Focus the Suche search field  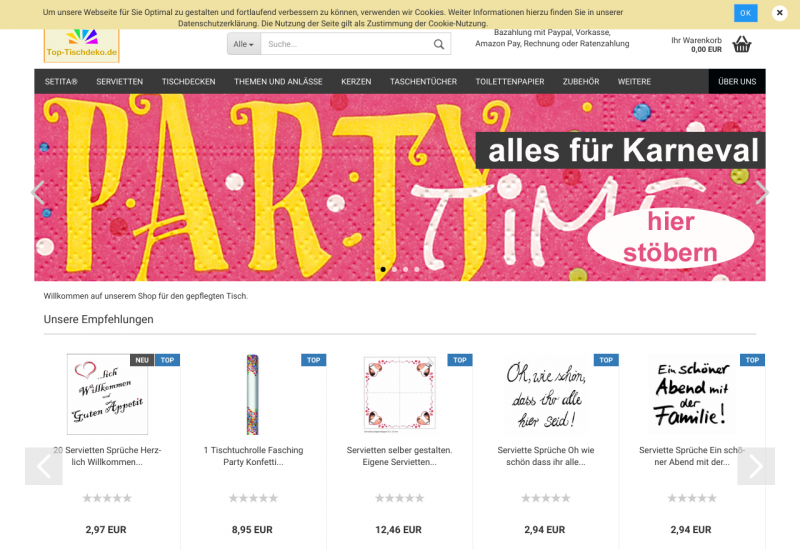347,44
